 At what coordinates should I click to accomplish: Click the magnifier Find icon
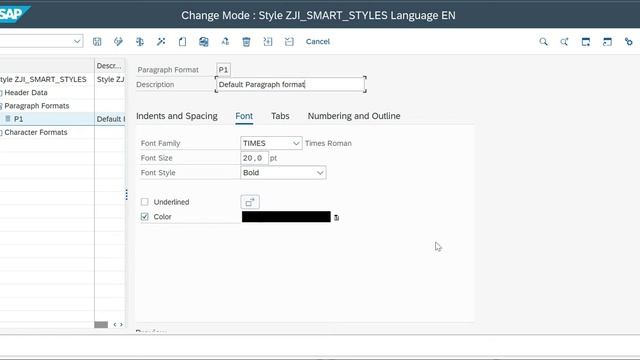pyautogui.click(x=543, y=42)
